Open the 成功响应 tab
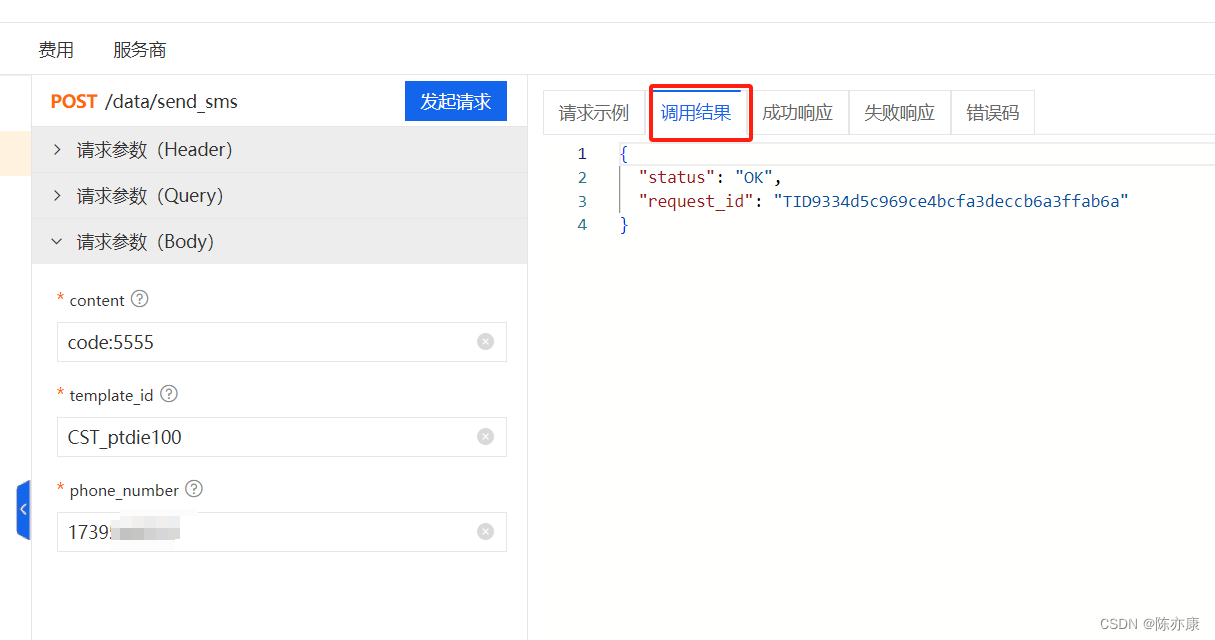 pos(797,113)
